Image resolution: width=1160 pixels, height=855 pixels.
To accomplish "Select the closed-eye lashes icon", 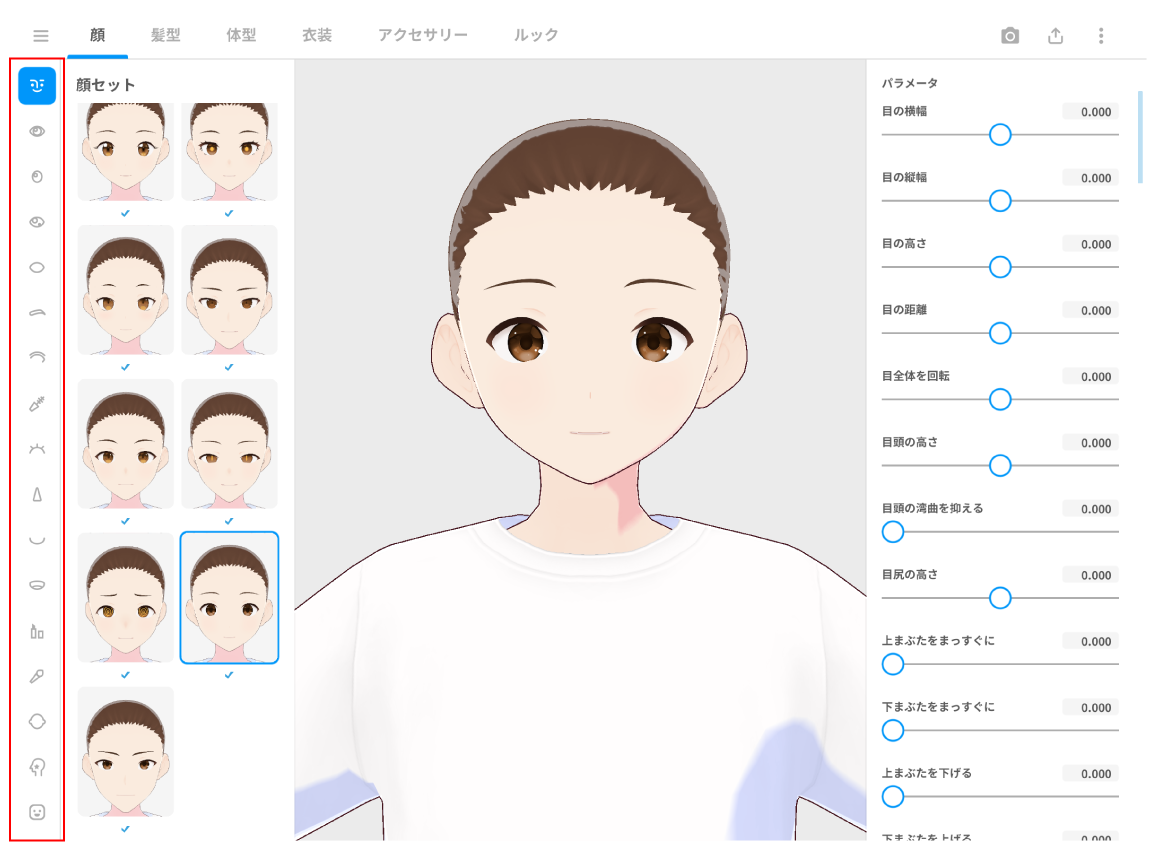I will click(37, 449).
